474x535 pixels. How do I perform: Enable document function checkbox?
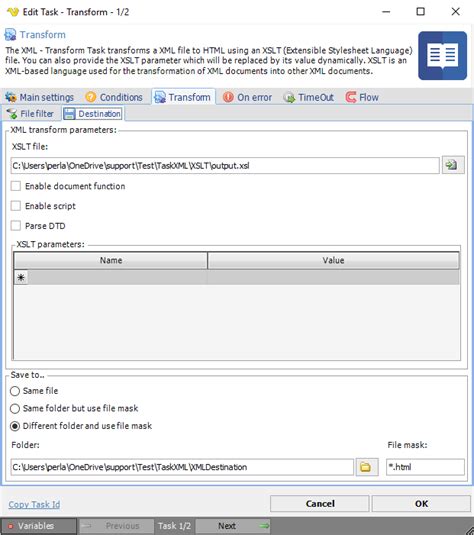pyautogui.click(x=16, y=186)
